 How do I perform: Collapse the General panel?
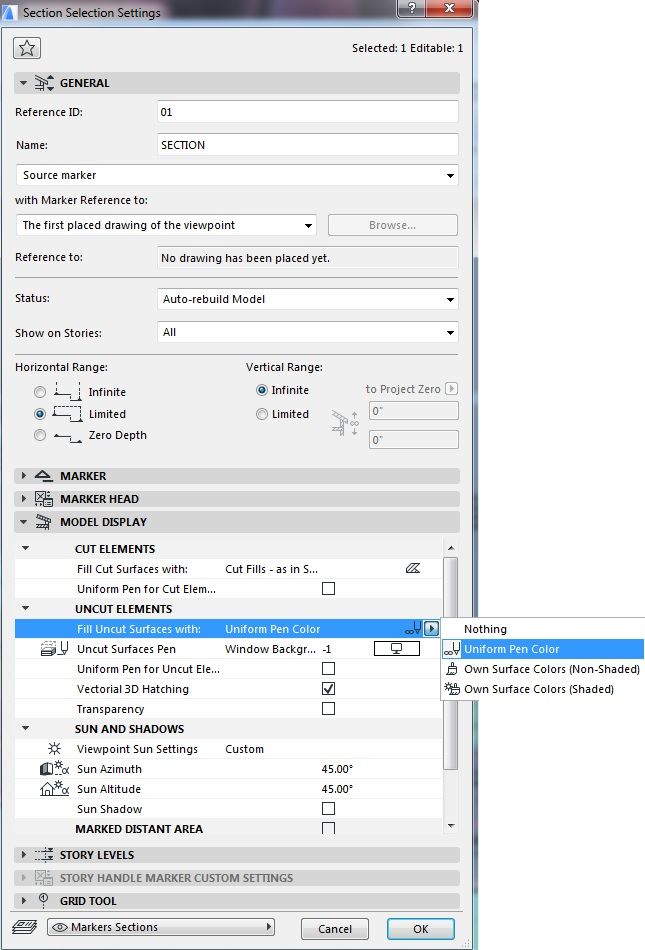[23, 83]
